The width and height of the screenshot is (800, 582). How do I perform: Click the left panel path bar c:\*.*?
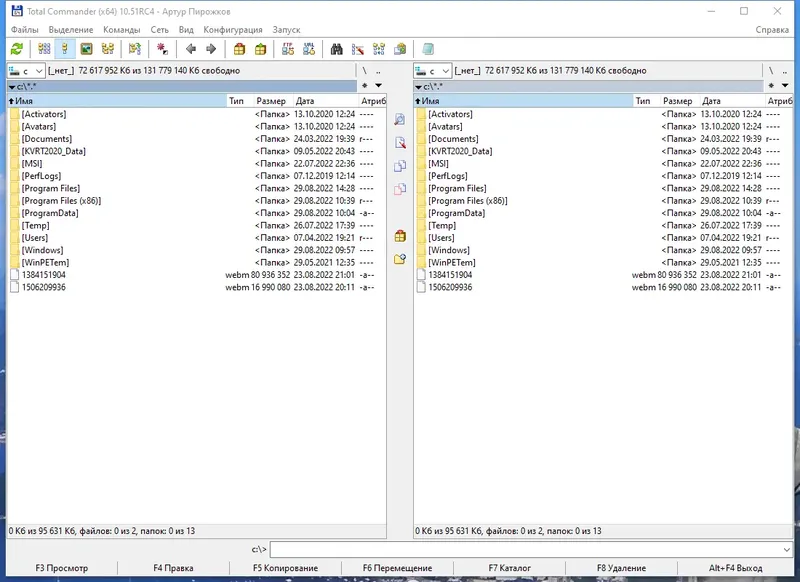[182, 87]
